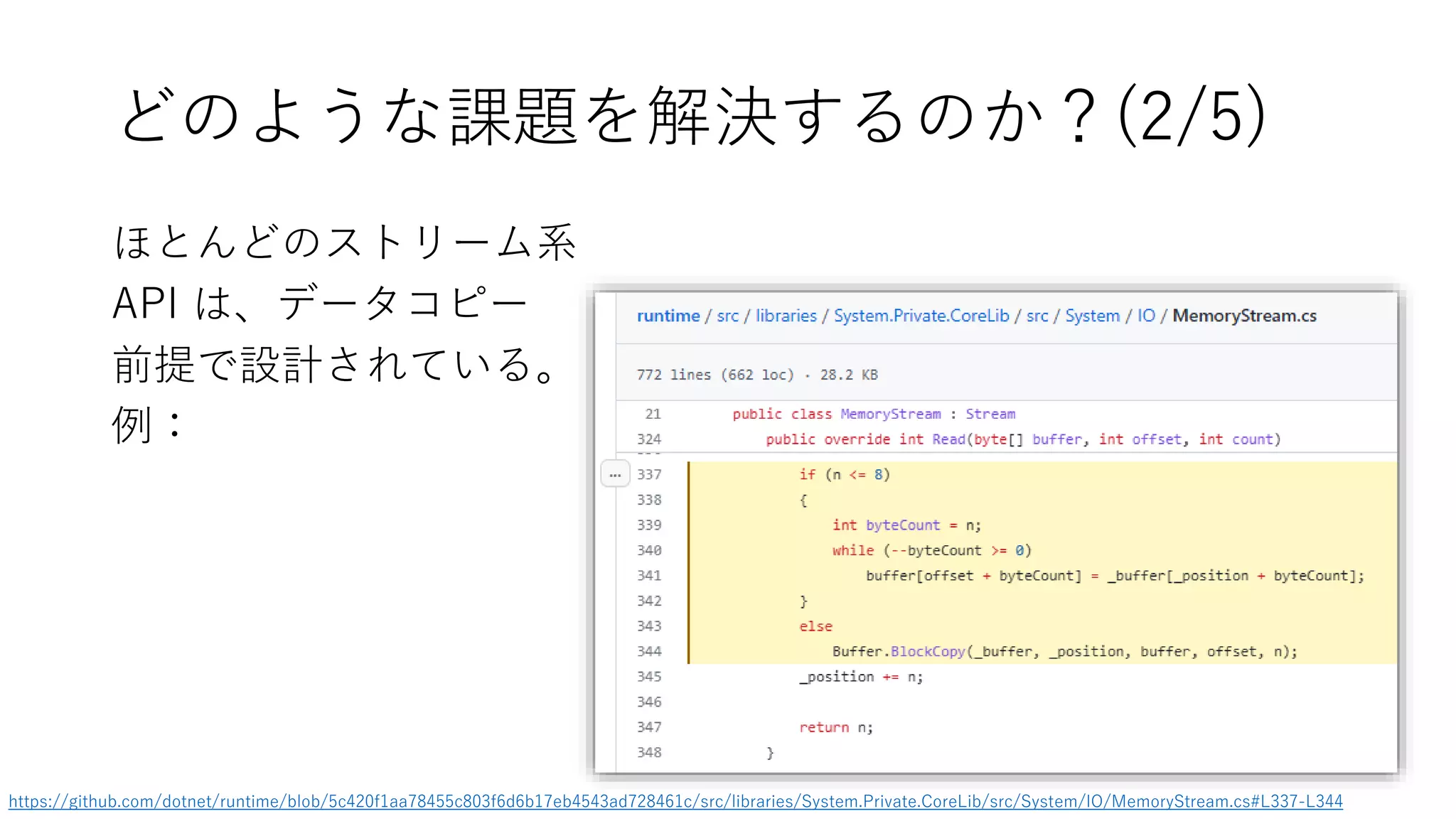Go to the 'libraries' breadcrumb folder
1456x819 pixels.
(x=786, y=316)
